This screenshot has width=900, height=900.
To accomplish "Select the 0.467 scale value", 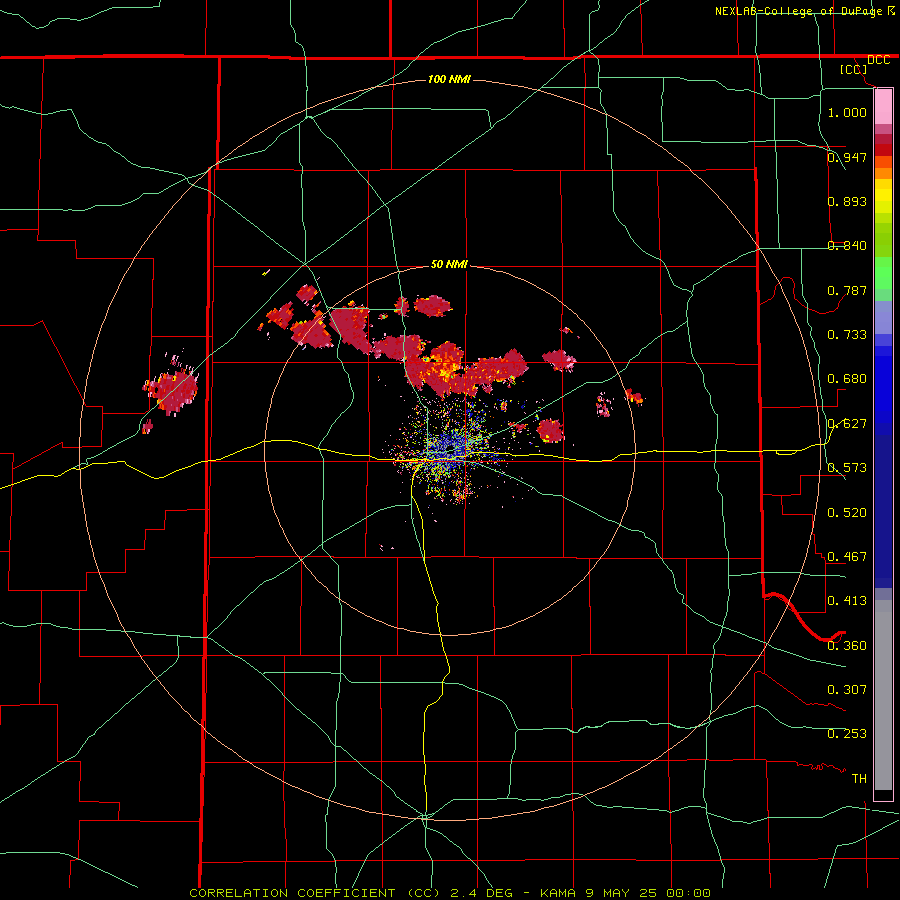I will click(x=847, y=557).
